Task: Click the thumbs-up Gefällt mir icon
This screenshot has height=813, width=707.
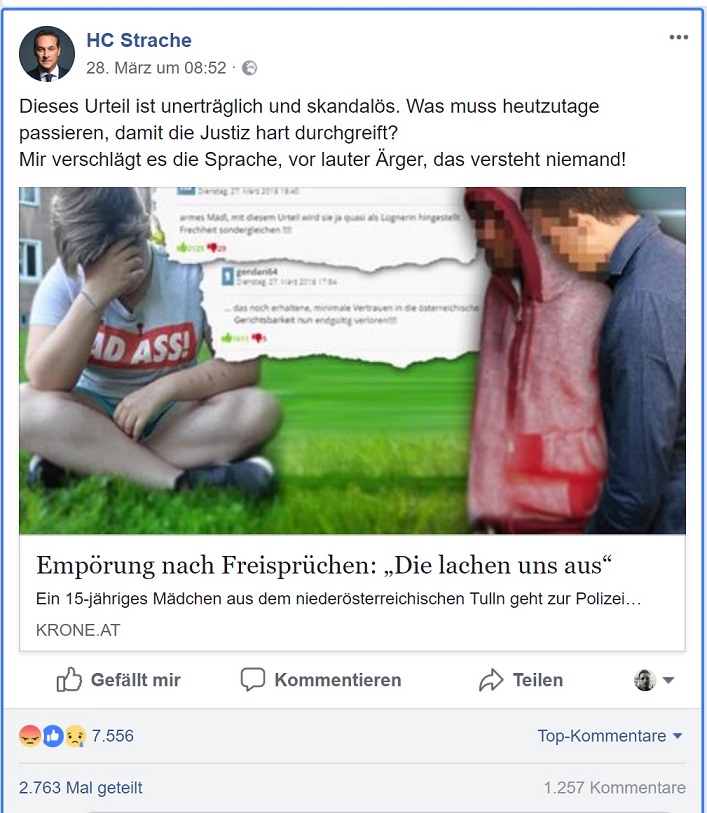Action: (x=69, y=679)
